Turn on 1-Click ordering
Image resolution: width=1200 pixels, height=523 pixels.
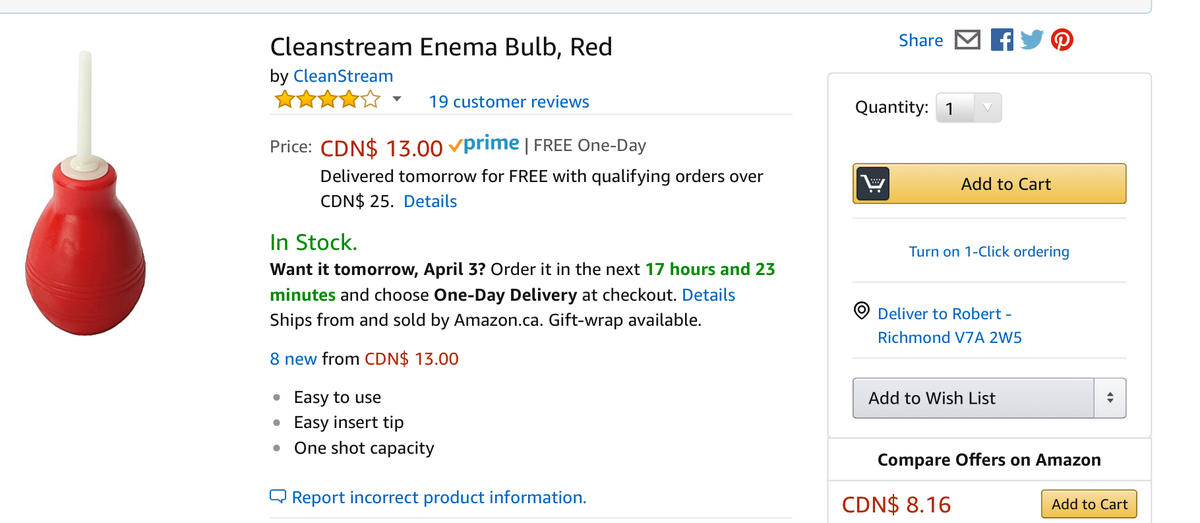click(988, 251)
